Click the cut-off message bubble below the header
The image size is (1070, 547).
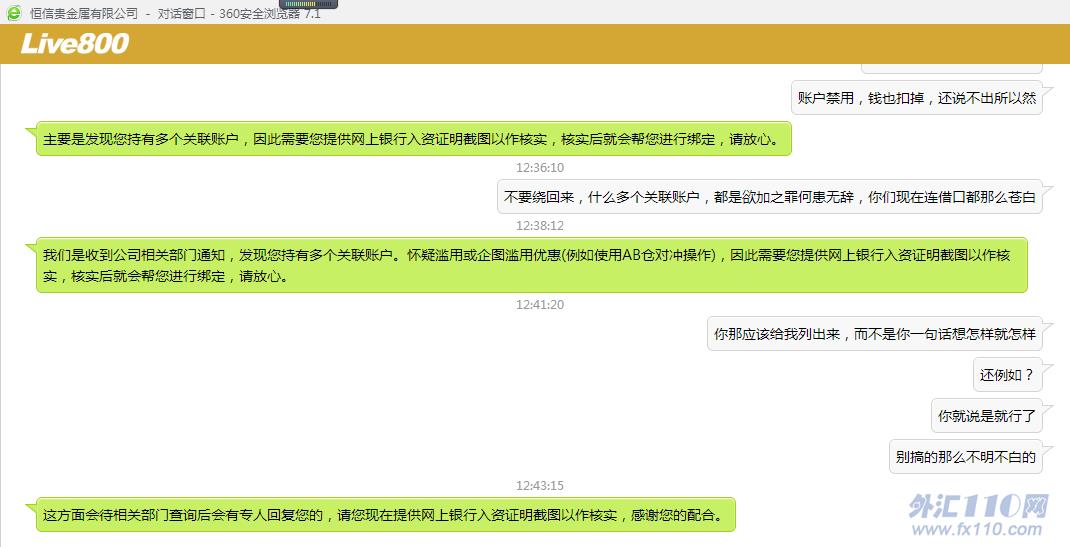[950, 68]
